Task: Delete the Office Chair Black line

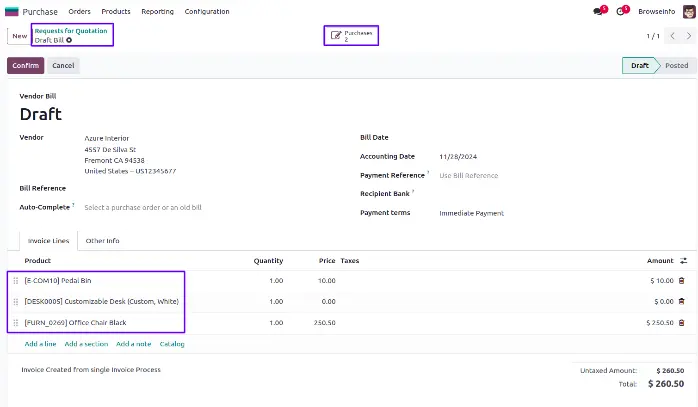Action: point(682,322)
